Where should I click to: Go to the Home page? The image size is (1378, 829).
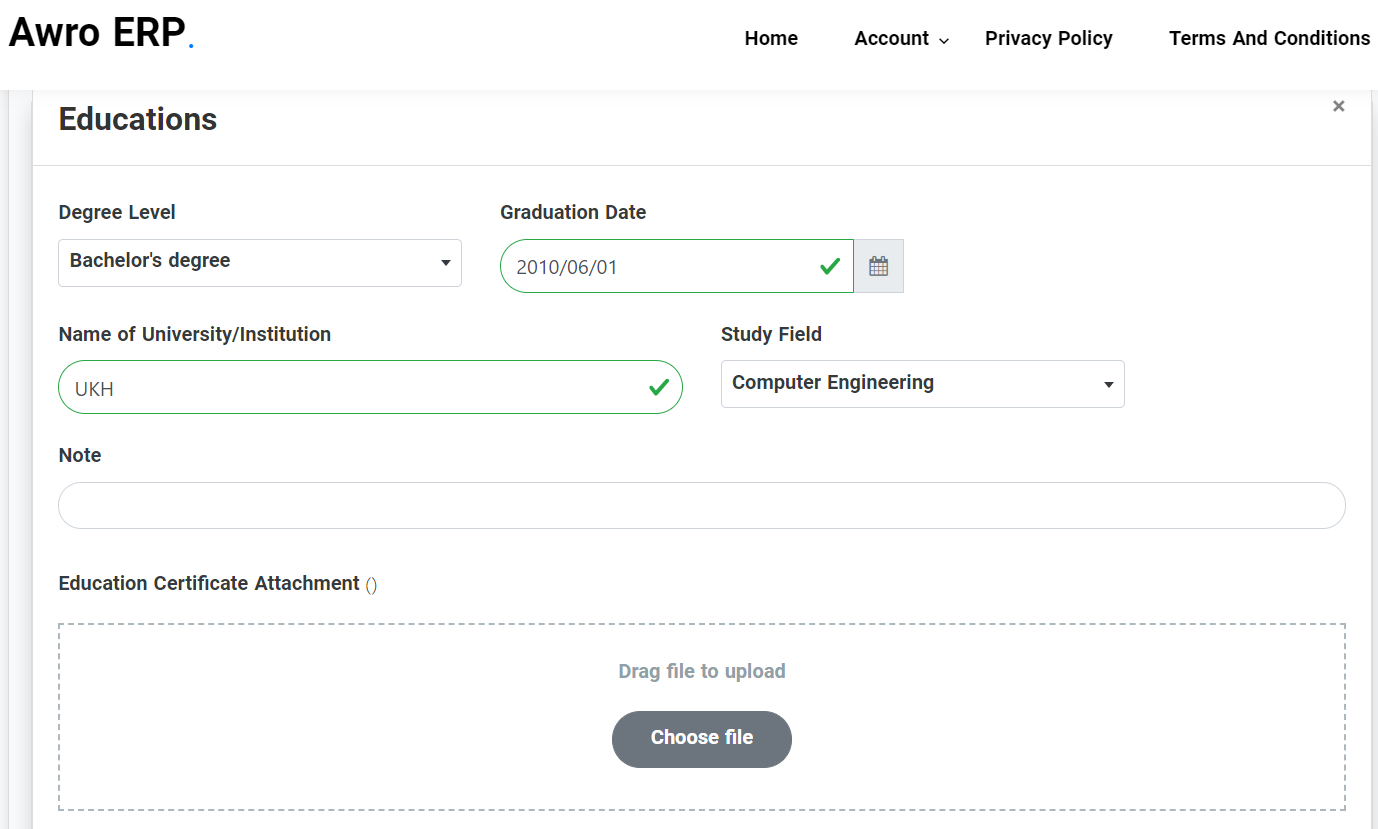(x=771, y=39)
